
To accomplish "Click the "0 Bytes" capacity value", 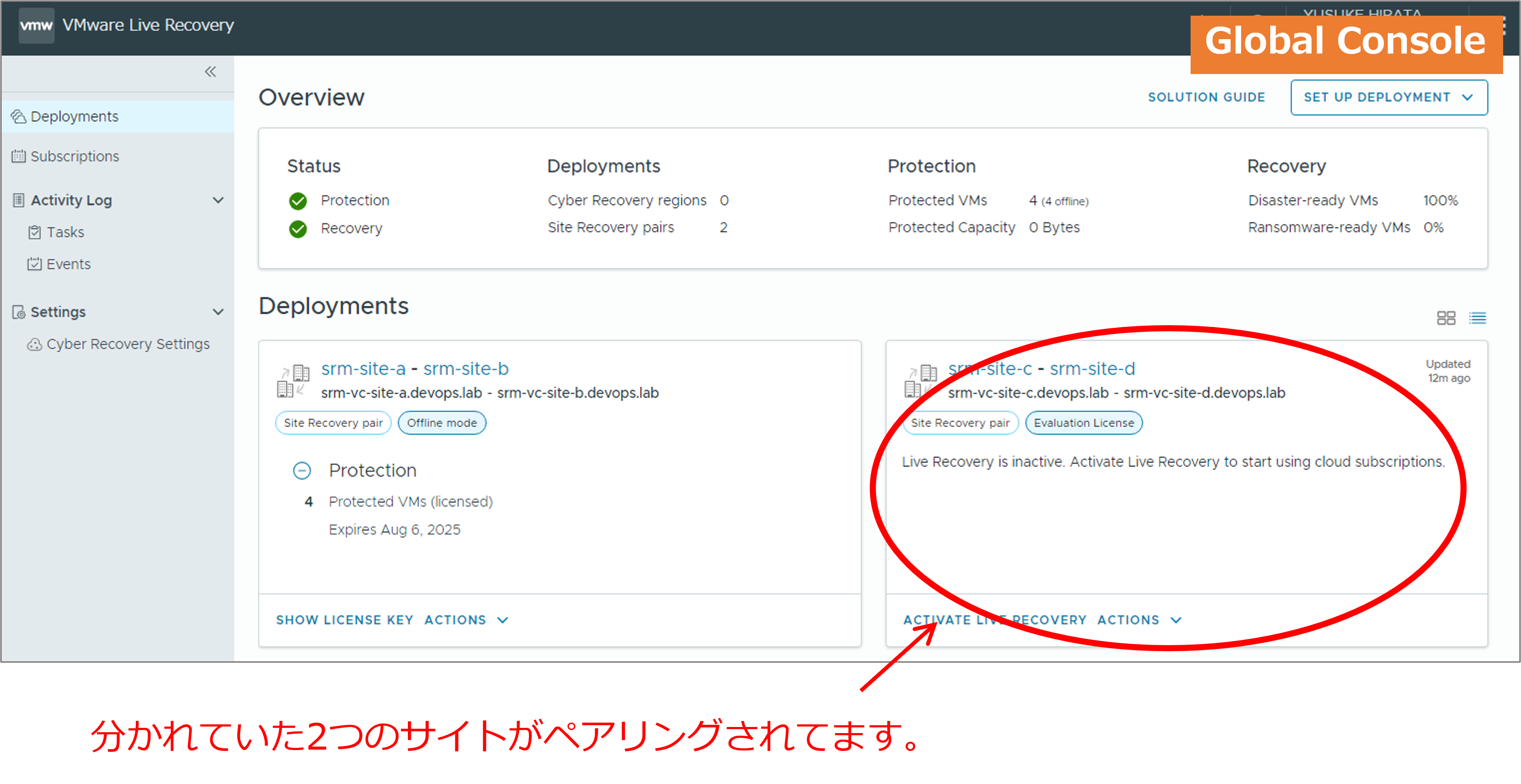I will point(1054,227).
